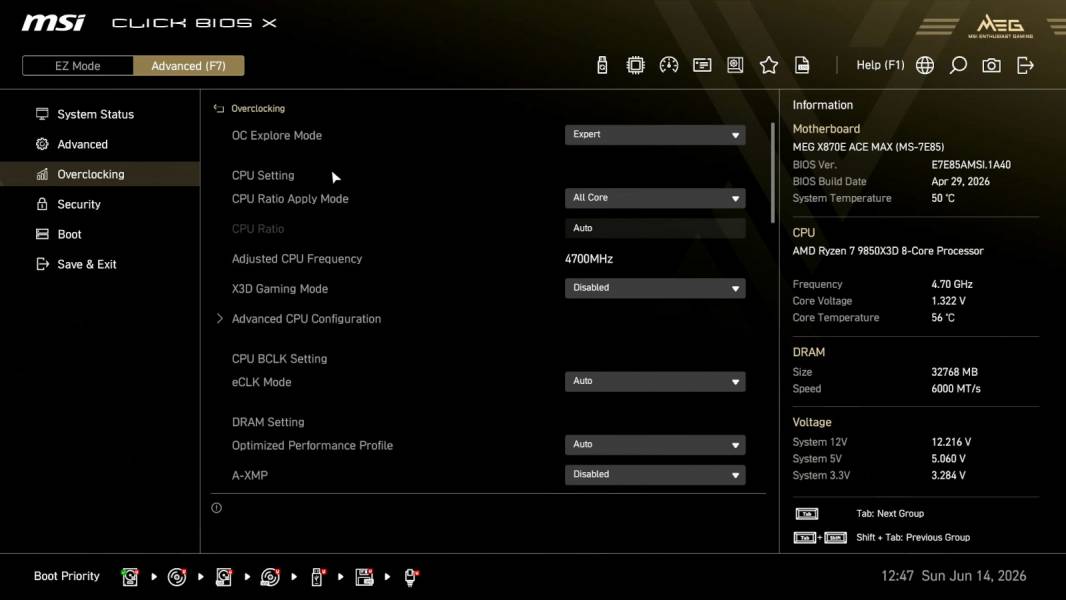
Task: Select Overclocking in sidebar
Action: [x=100, y=174]
